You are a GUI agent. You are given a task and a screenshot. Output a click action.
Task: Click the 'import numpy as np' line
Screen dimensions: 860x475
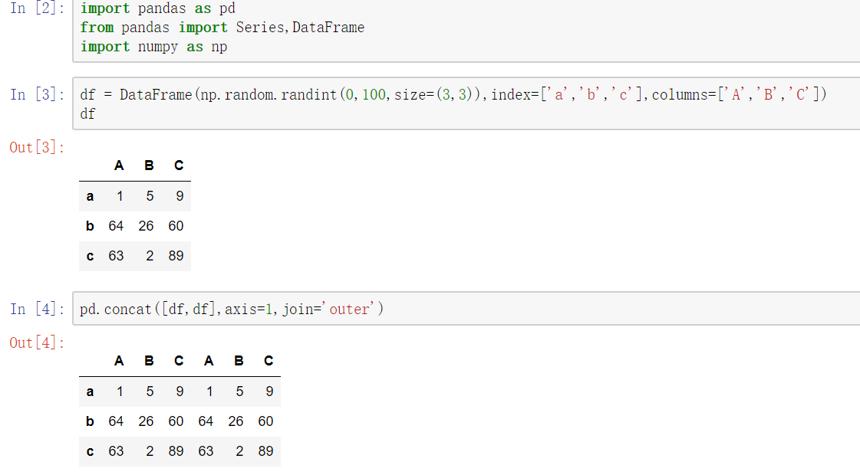(x=154, y=47)
